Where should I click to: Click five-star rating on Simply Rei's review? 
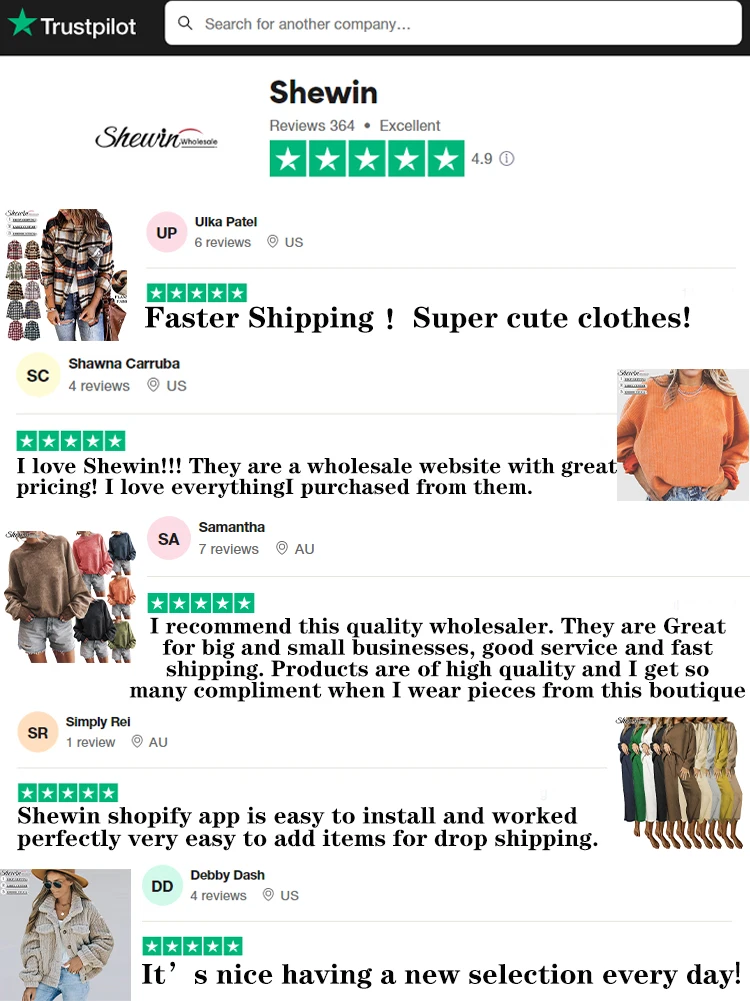[x=68, y=792]
